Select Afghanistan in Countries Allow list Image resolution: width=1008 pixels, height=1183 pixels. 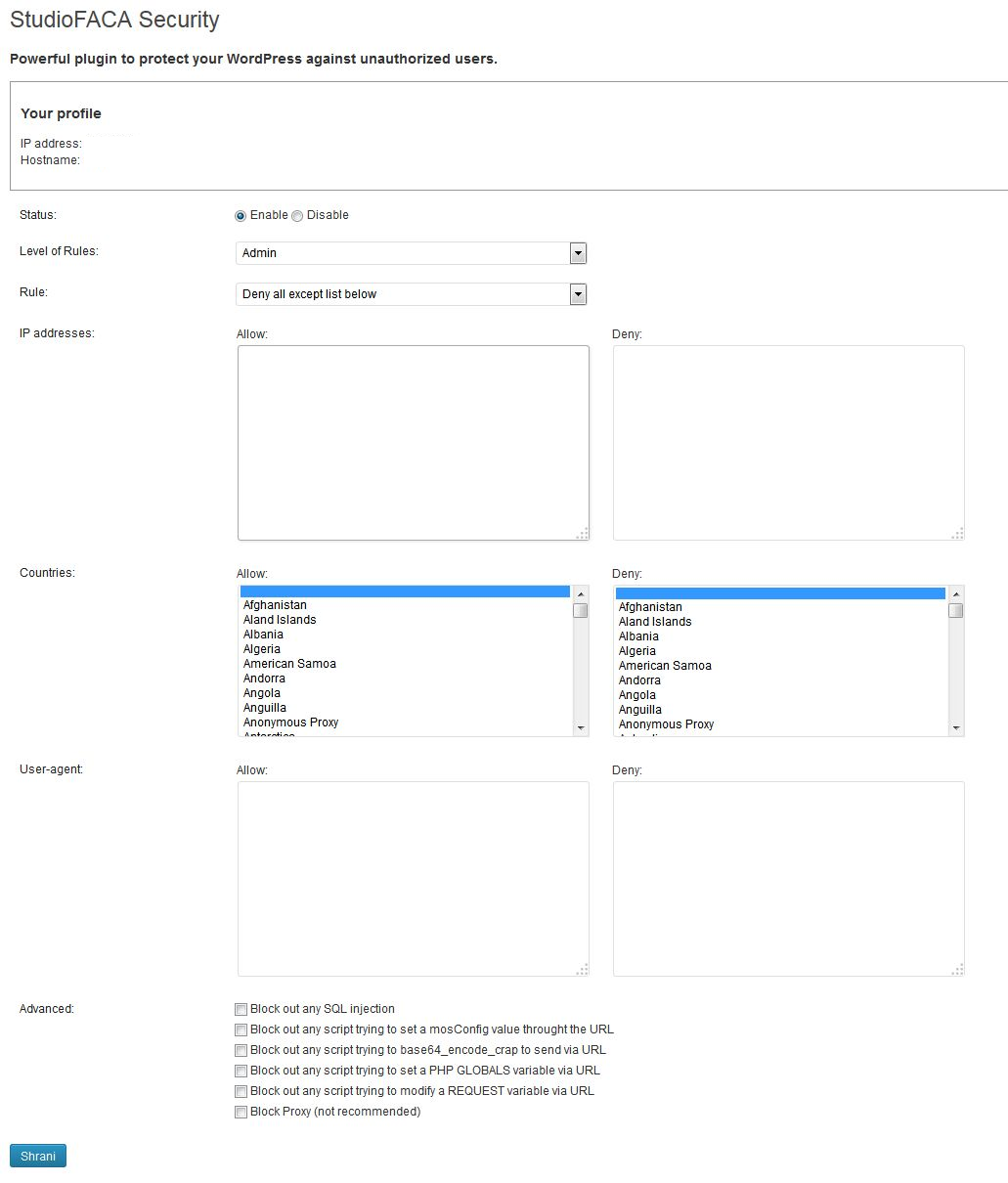click(x=405, y=605)
